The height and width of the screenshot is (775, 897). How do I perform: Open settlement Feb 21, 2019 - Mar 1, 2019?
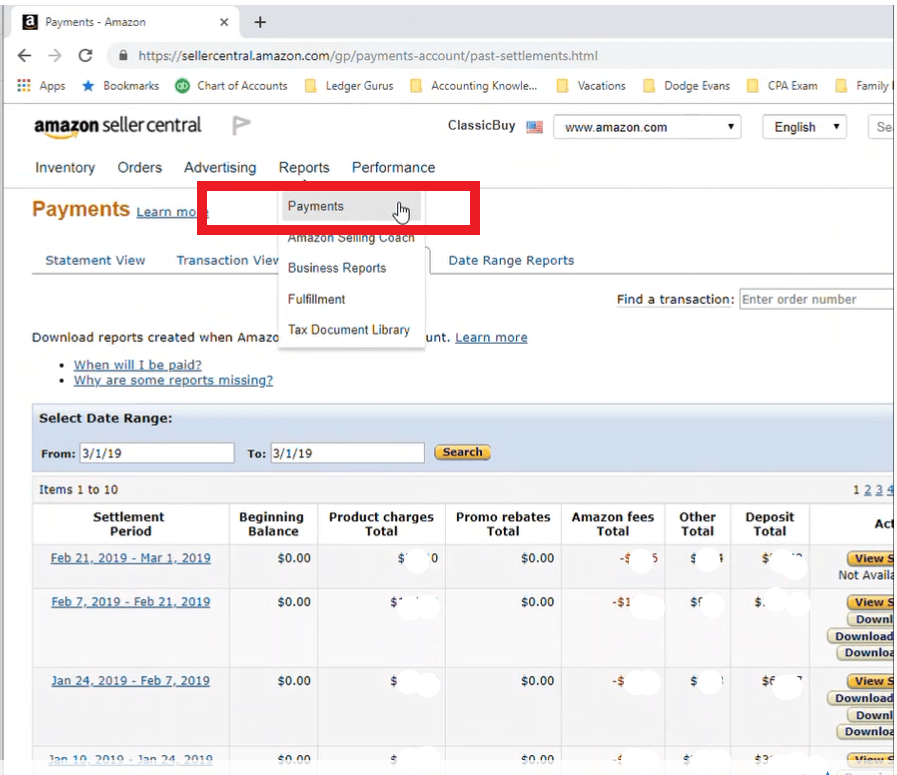click(x=130, y=558)
